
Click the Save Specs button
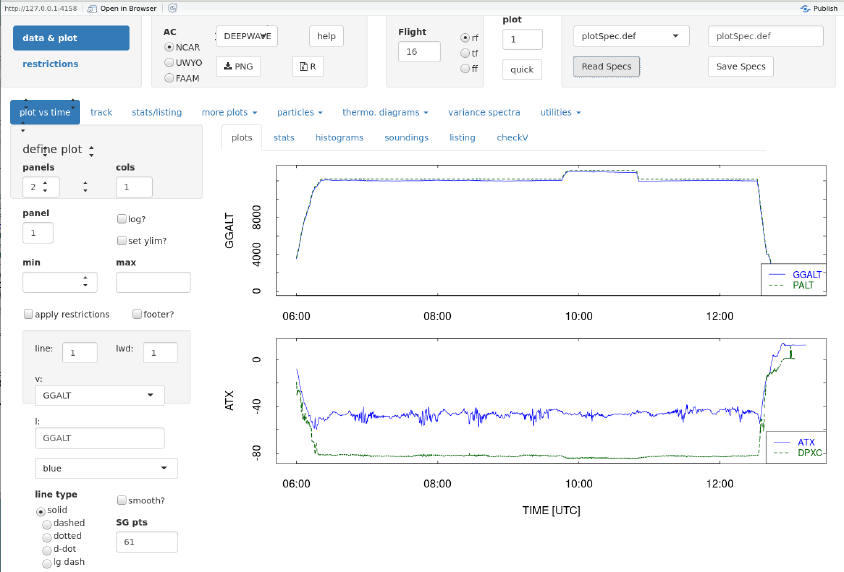(740, 66)
